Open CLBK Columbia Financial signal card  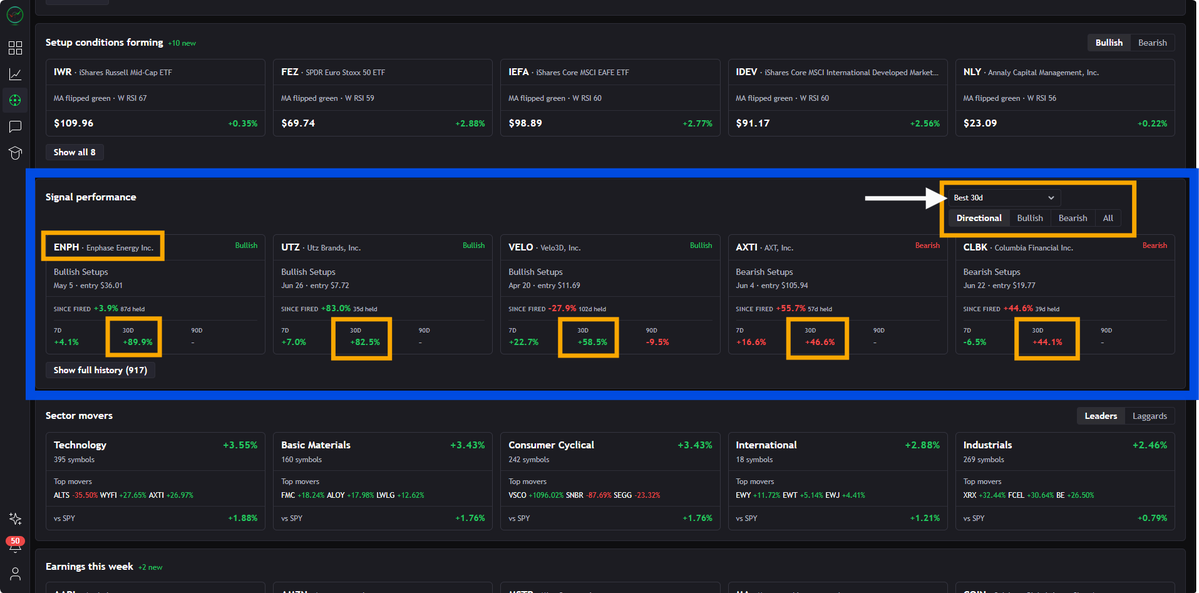coord(1065,295)
